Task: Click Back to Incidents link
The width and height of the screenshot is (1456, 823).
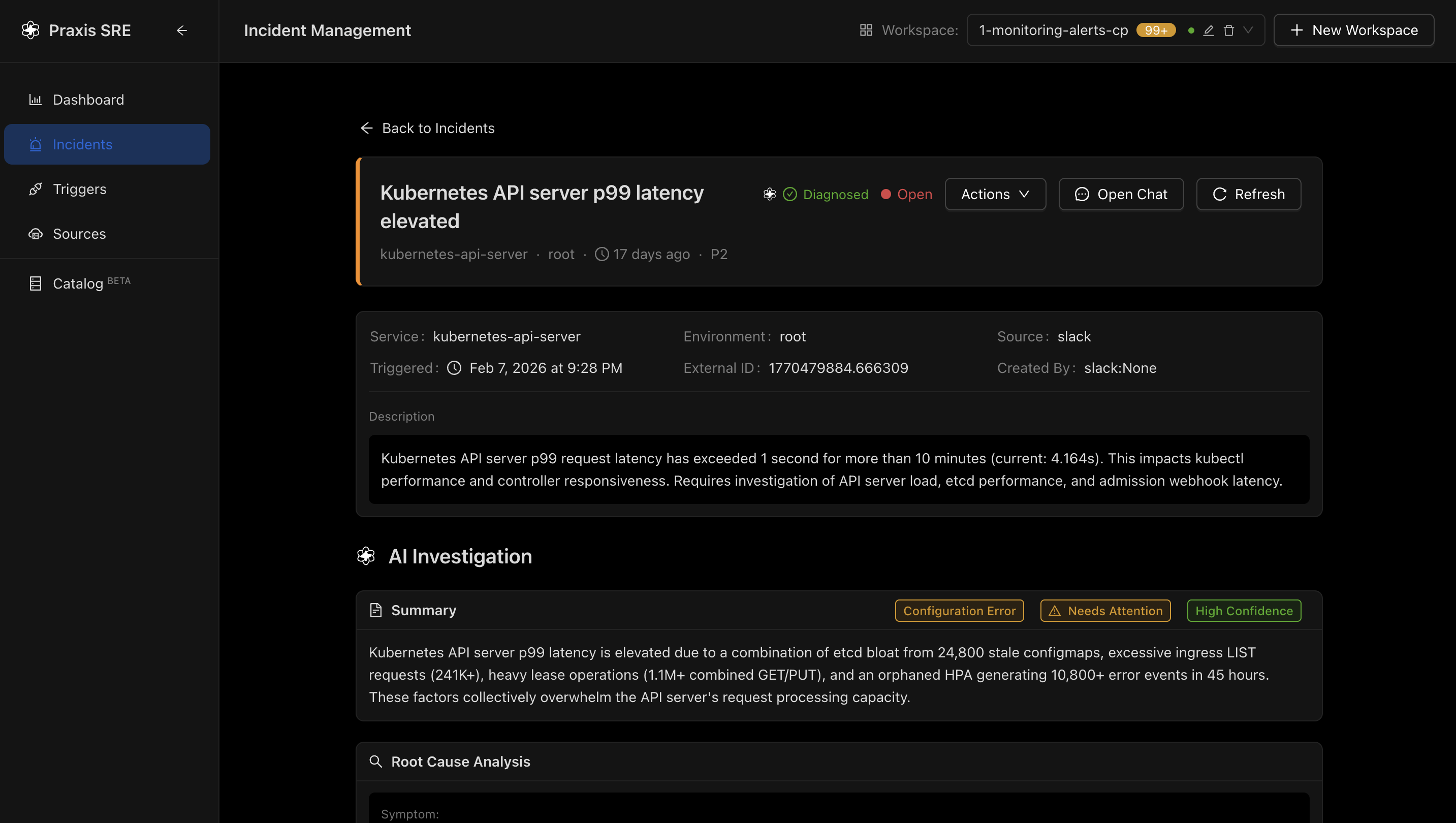Action: (x=427, y=129)
